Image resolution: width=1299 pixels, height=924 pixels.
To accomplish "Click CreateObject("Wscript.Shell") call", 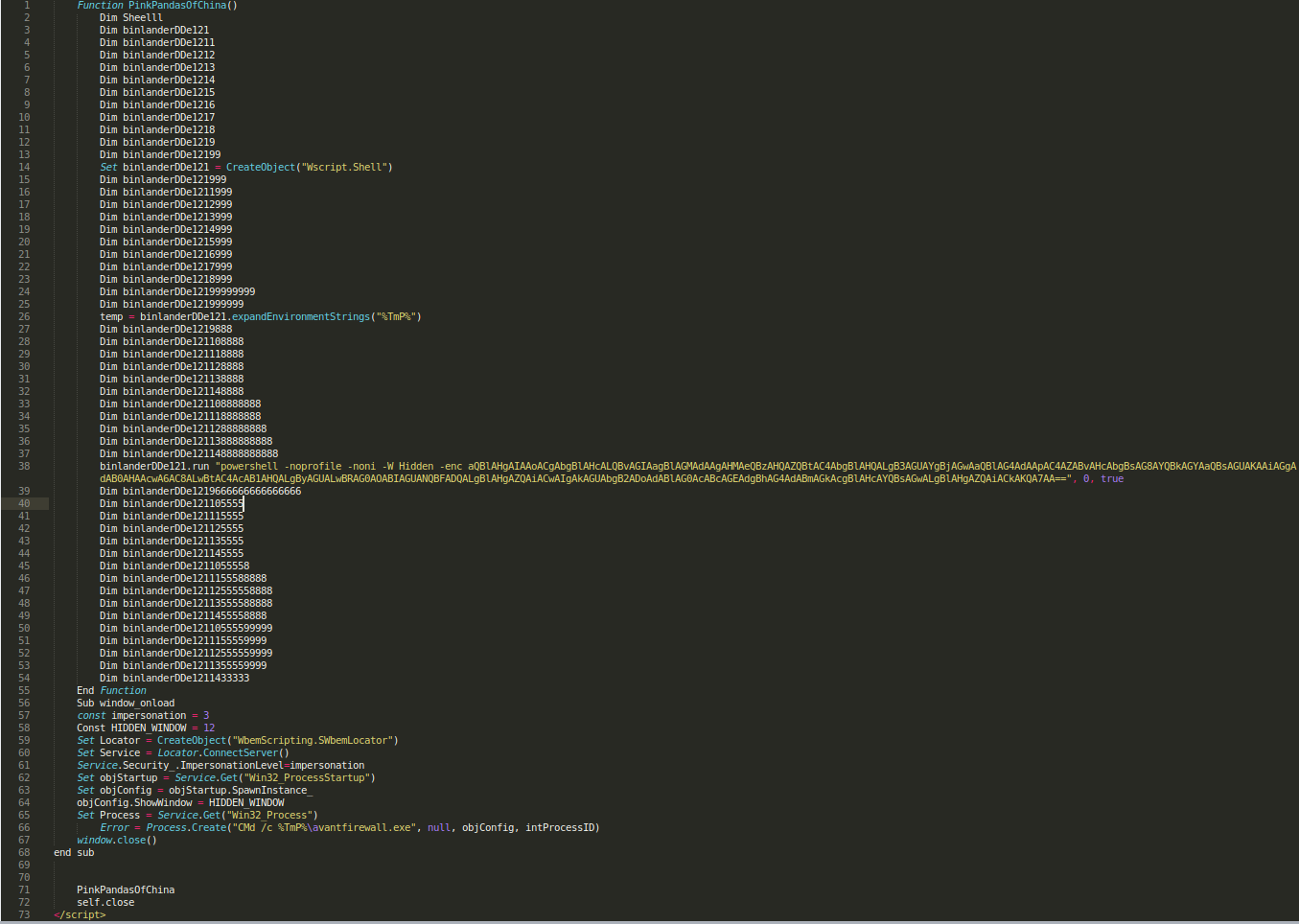I will 309,167.
